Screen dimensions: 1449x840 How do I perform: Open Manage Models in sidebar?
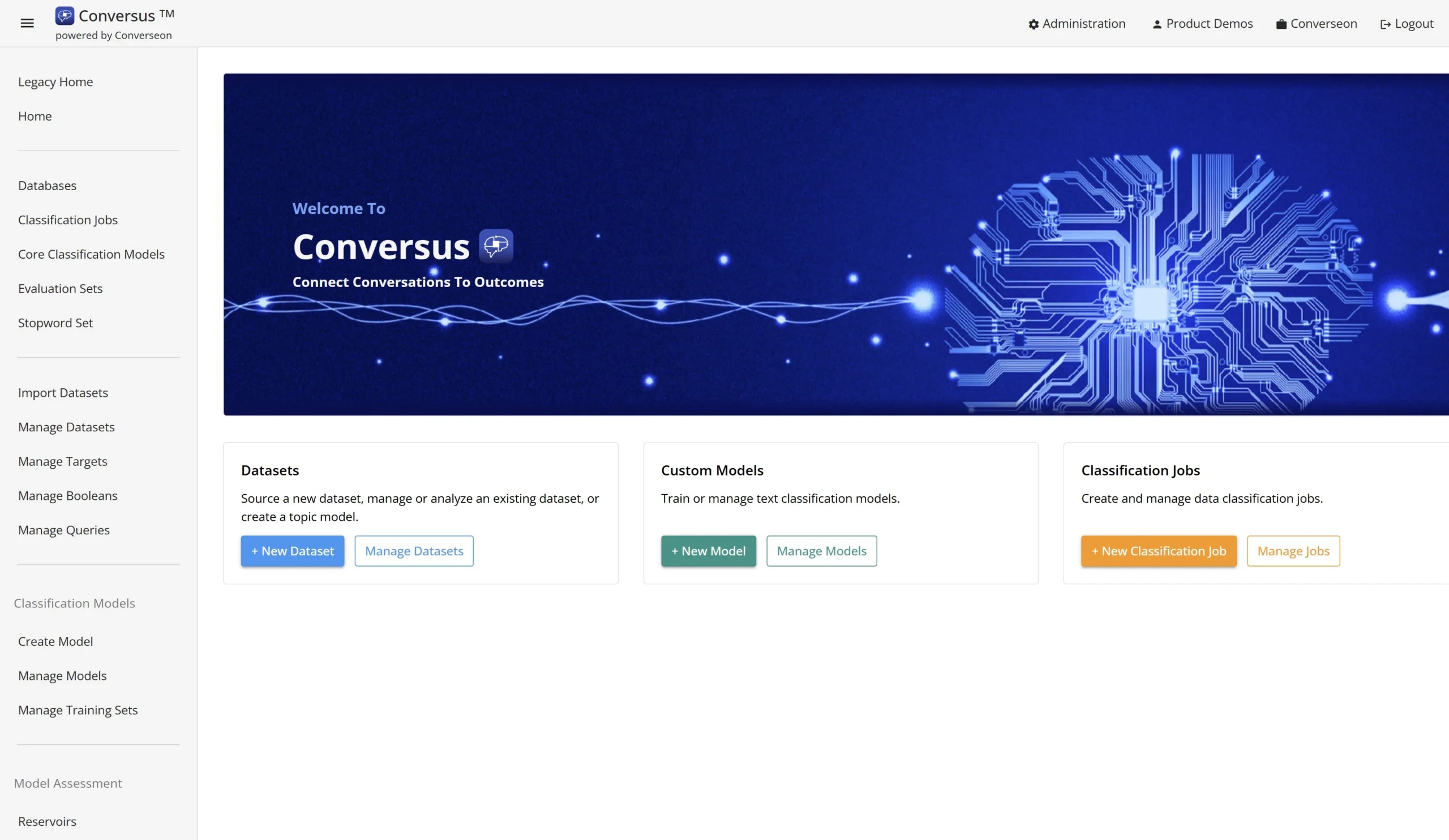coord(62,675)
